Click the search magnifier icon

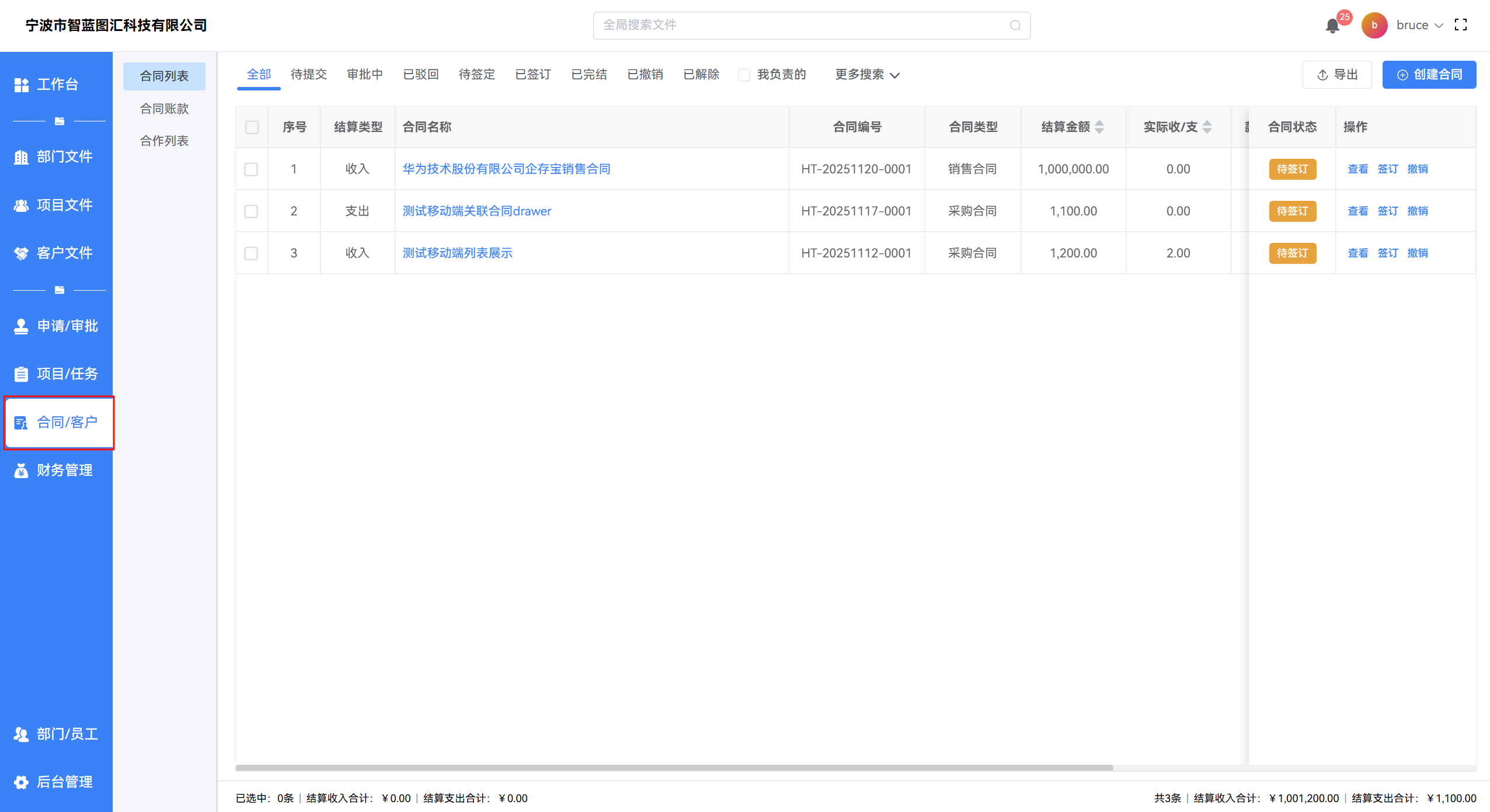pos(1015,26)
